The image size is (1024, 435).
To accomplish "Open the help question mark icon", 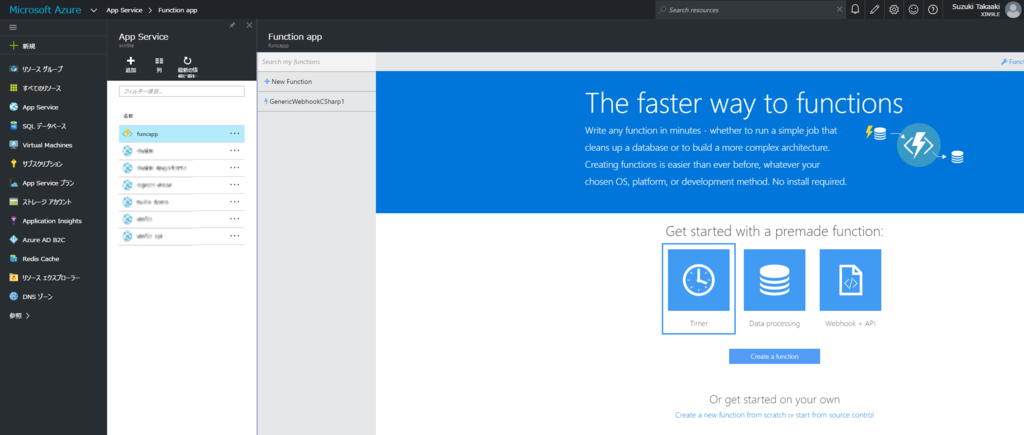I will [933, 10].
